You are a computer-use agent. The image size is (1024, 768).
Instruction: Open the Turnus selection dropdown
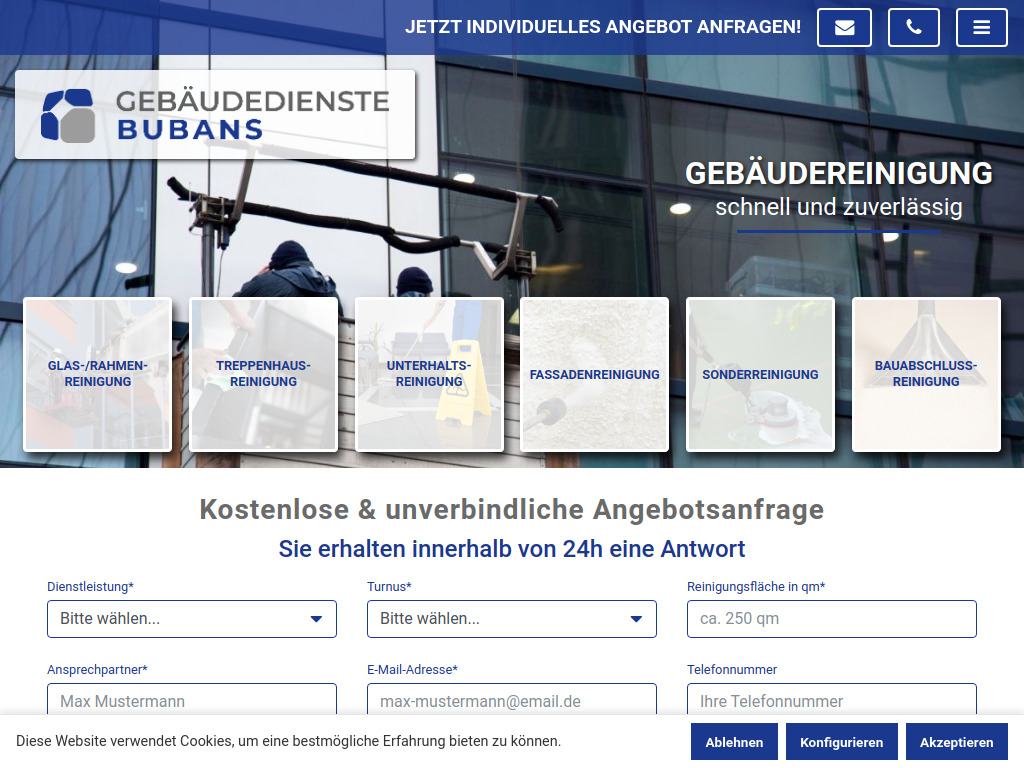[x=512, y=618]
